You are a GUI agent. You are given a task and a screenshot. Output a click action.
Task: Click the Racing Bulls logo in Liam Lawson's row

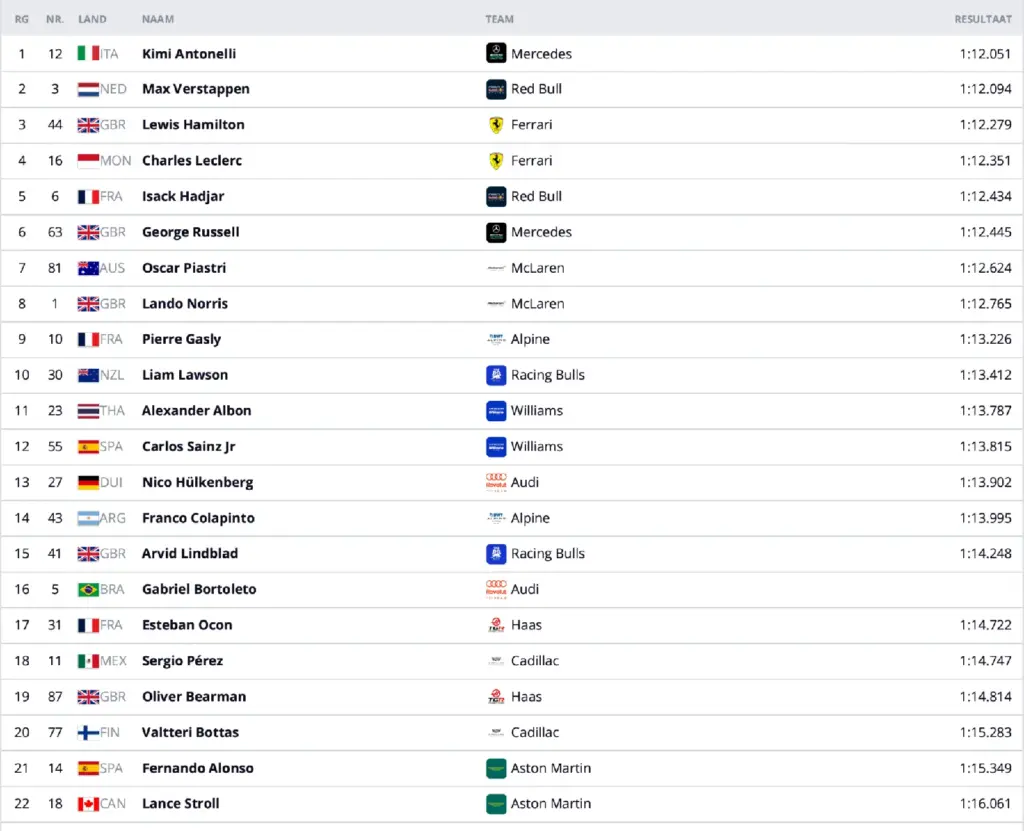(x=496, y=375)
